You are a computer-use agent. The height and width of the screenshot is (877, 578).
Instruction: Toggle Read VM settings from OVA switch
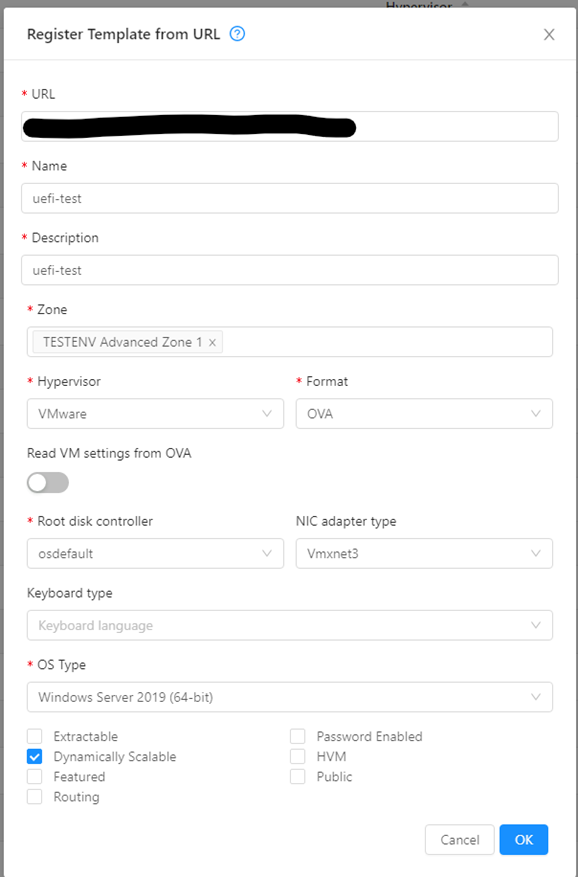[x=48, y=483]
